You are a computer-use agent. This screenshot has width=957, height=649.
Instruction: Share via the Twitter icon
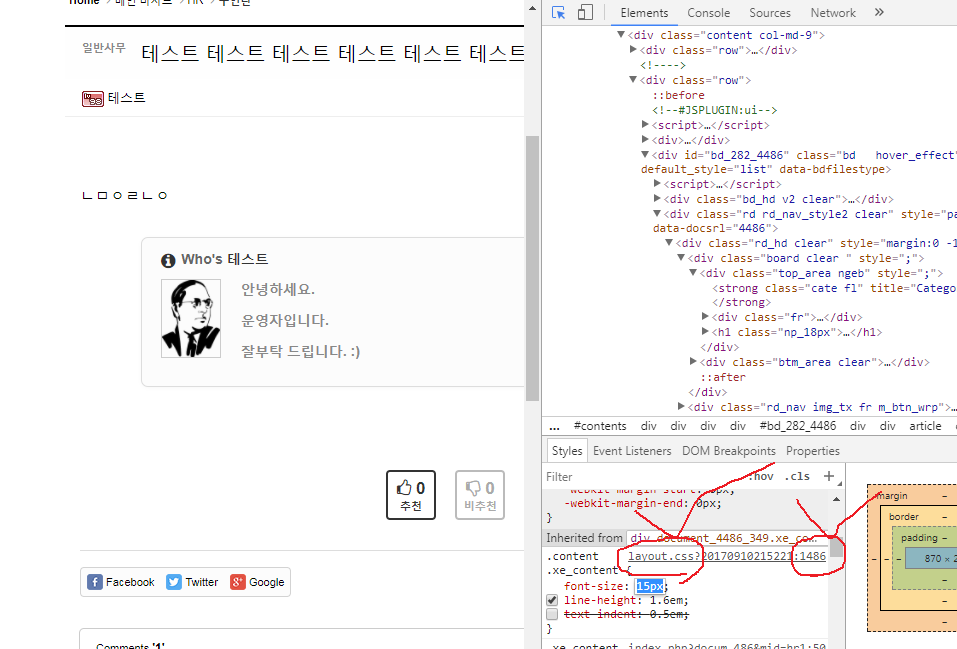192,582
